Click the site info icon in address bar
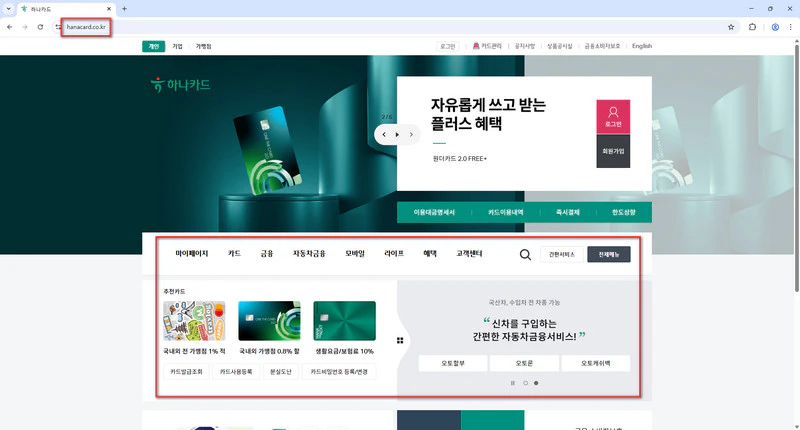 [58, 27]
